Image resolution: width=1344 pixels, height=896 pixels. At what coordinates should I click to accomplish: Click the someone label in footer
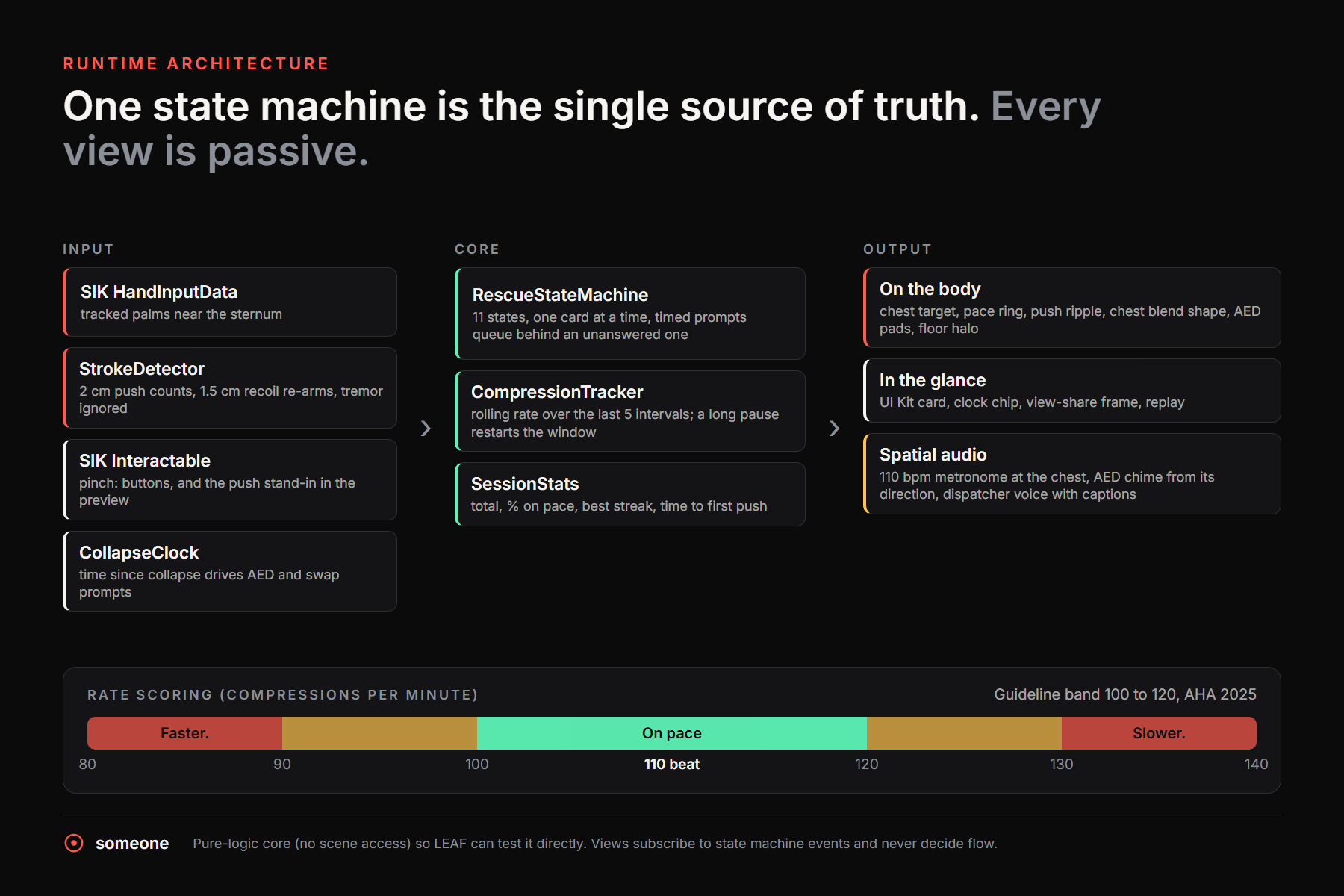coord(132,843)
